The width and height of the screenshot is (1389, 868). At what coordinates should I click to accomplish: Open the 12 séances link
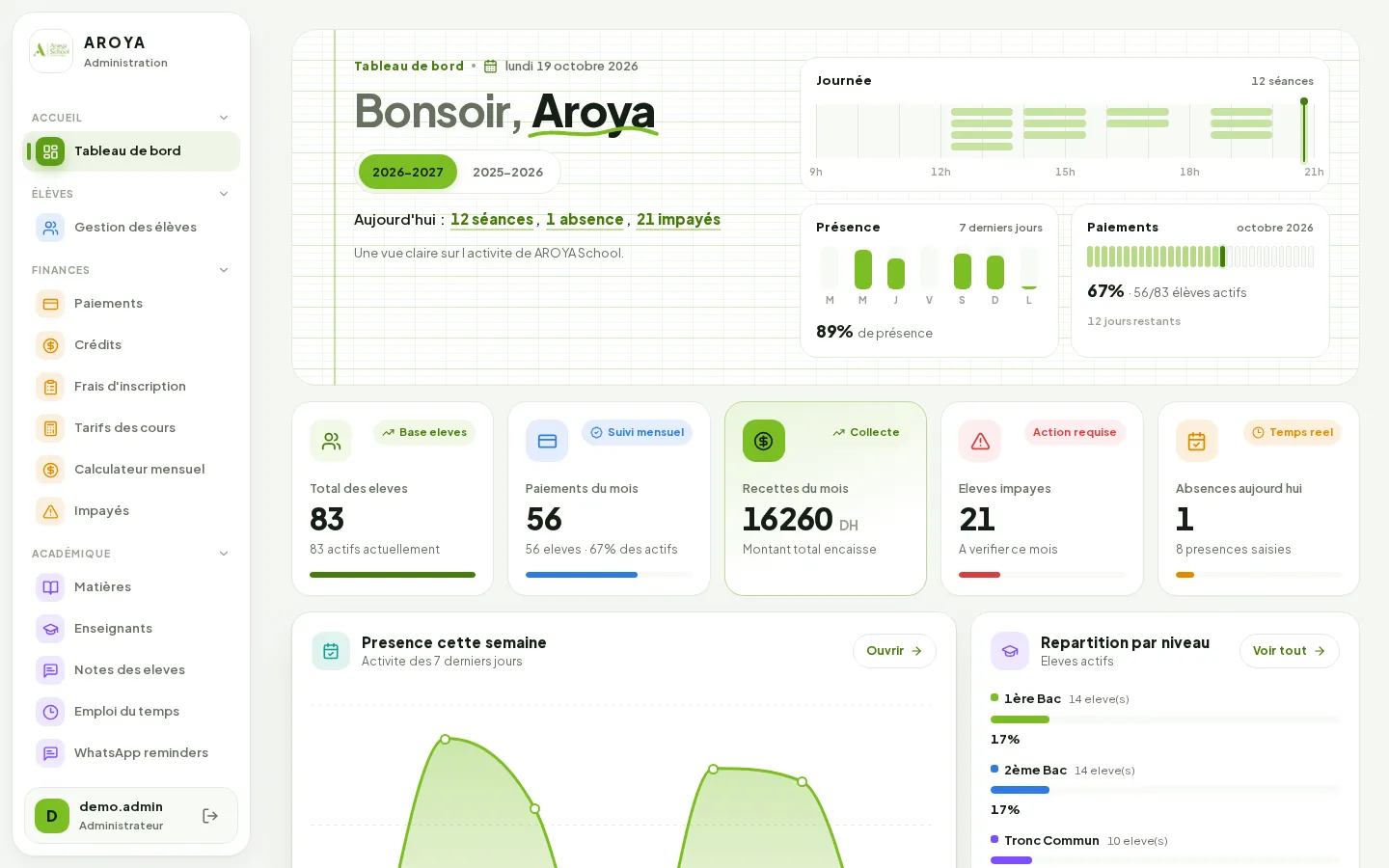click(x=492, y=220)
